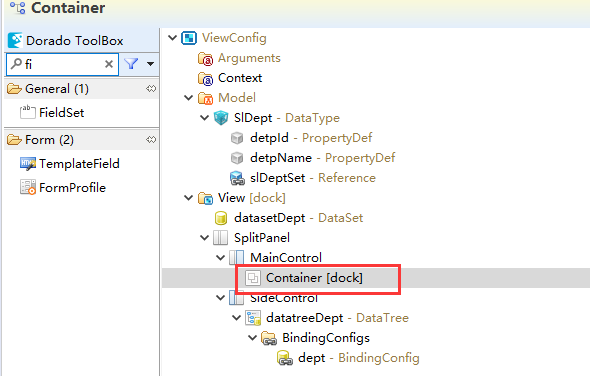Click the TemplateField toolbox icon

(28, 164)
